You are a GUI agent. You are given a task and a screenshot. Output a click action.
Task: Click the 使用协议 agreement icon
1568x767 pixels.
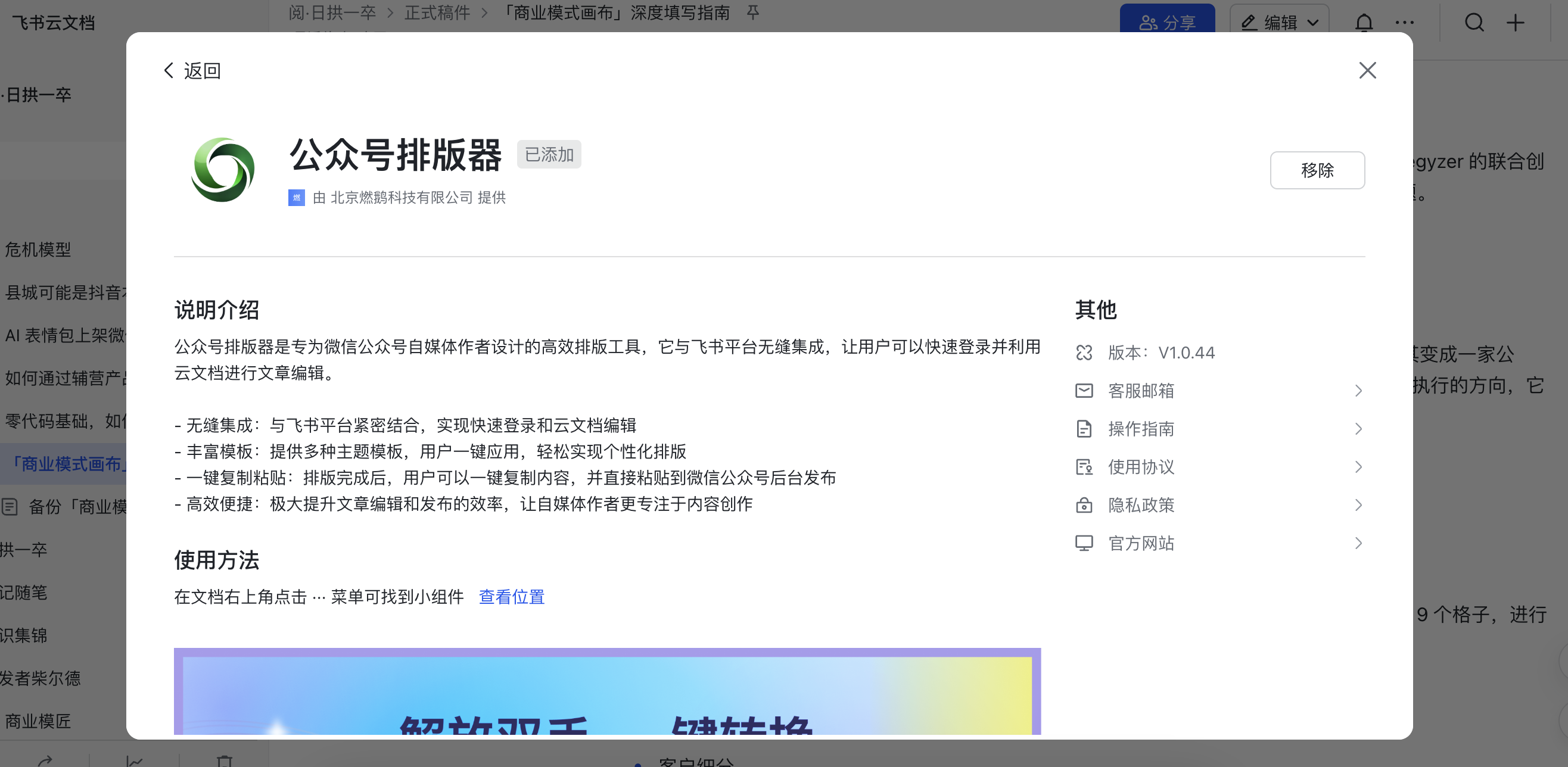[1084, 467]
